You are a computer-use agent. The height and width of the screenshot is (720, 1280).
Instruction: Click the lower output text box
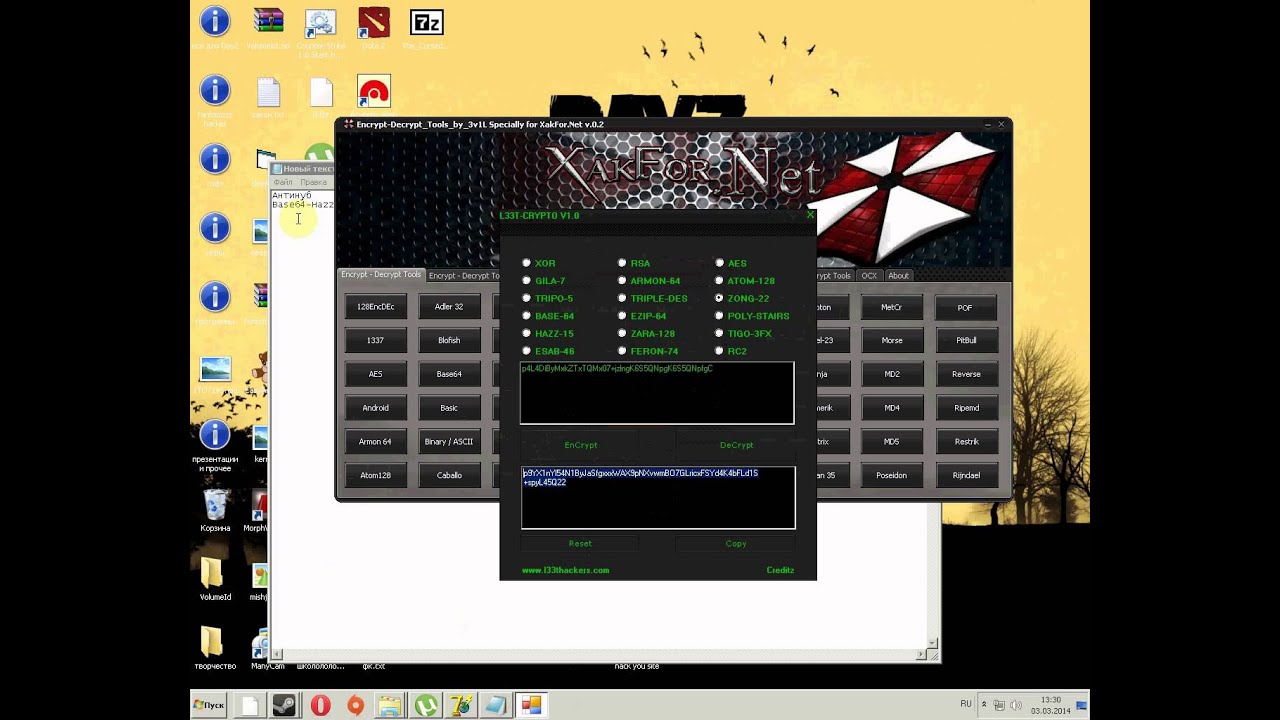click(x=658, y=497)
